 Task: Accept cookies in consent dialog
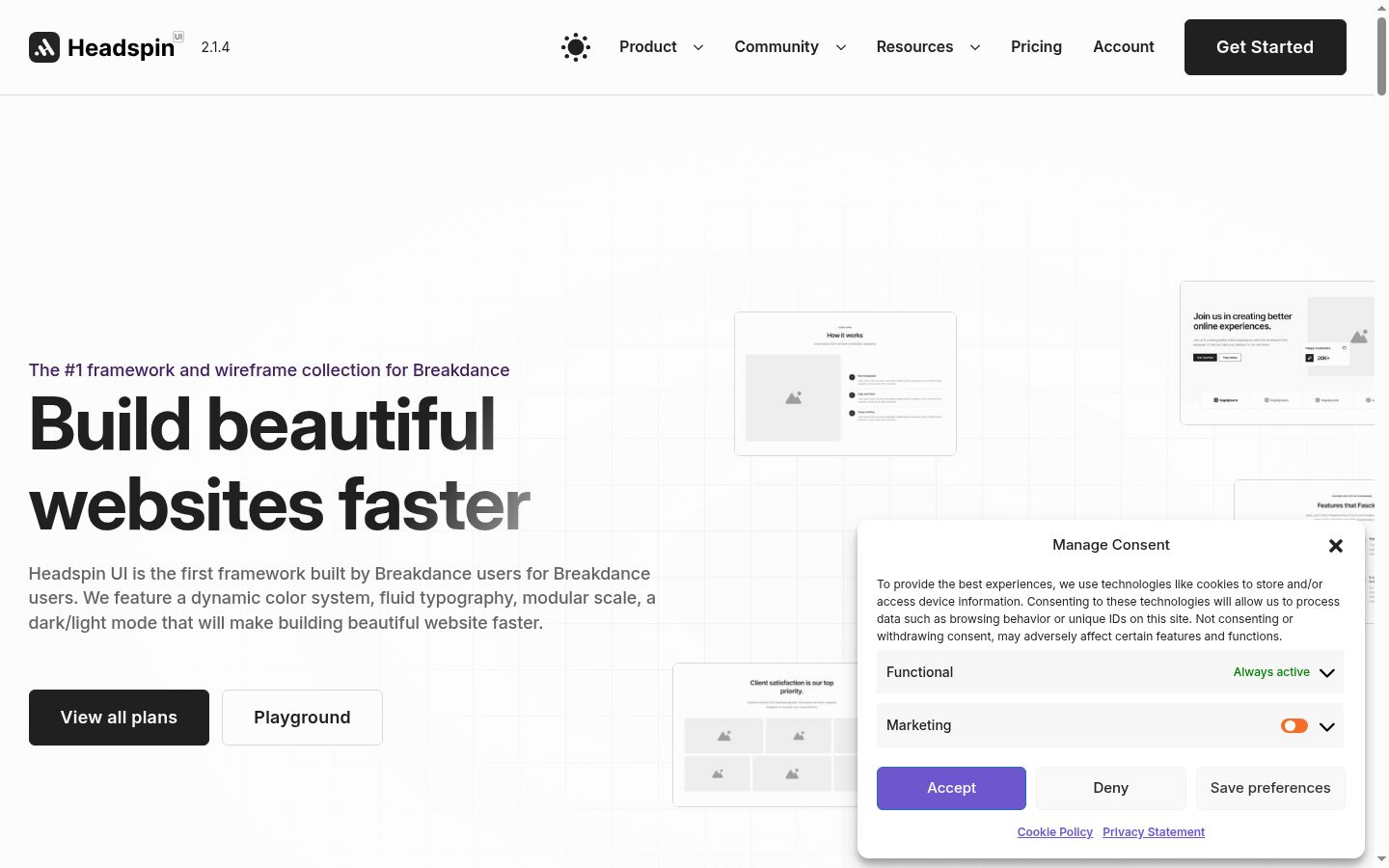(x=951, y=788)
